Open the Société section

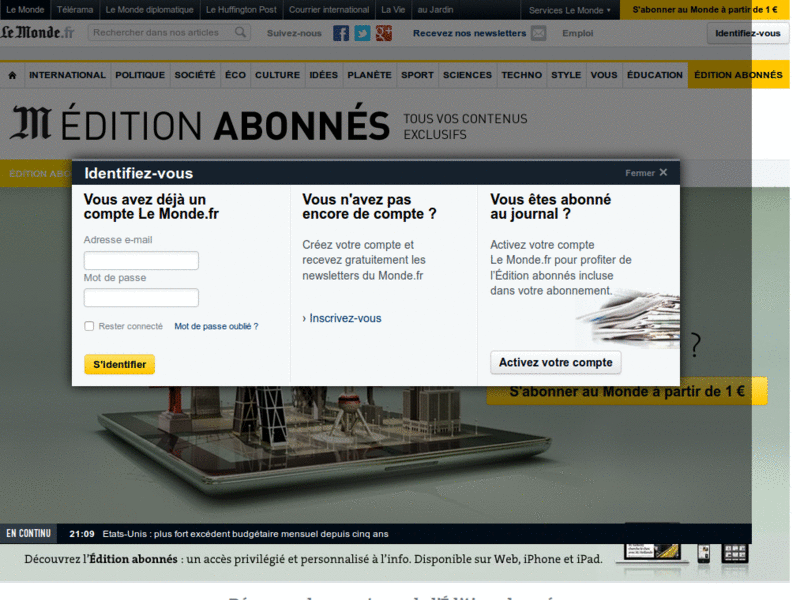195,75
